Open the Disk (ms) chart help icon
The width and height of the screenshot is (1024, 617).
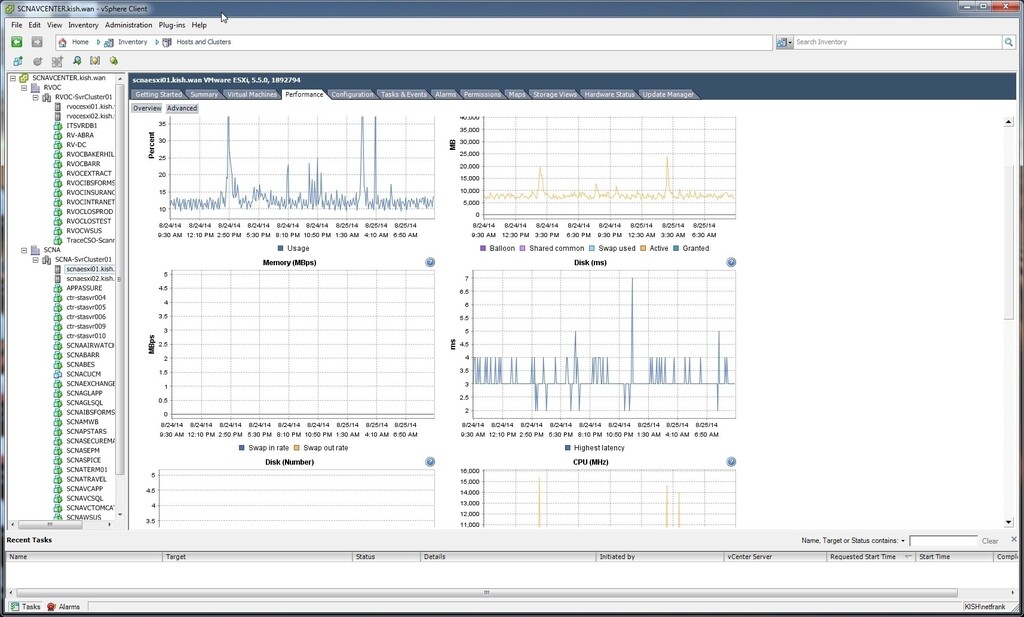pos(731,261)
